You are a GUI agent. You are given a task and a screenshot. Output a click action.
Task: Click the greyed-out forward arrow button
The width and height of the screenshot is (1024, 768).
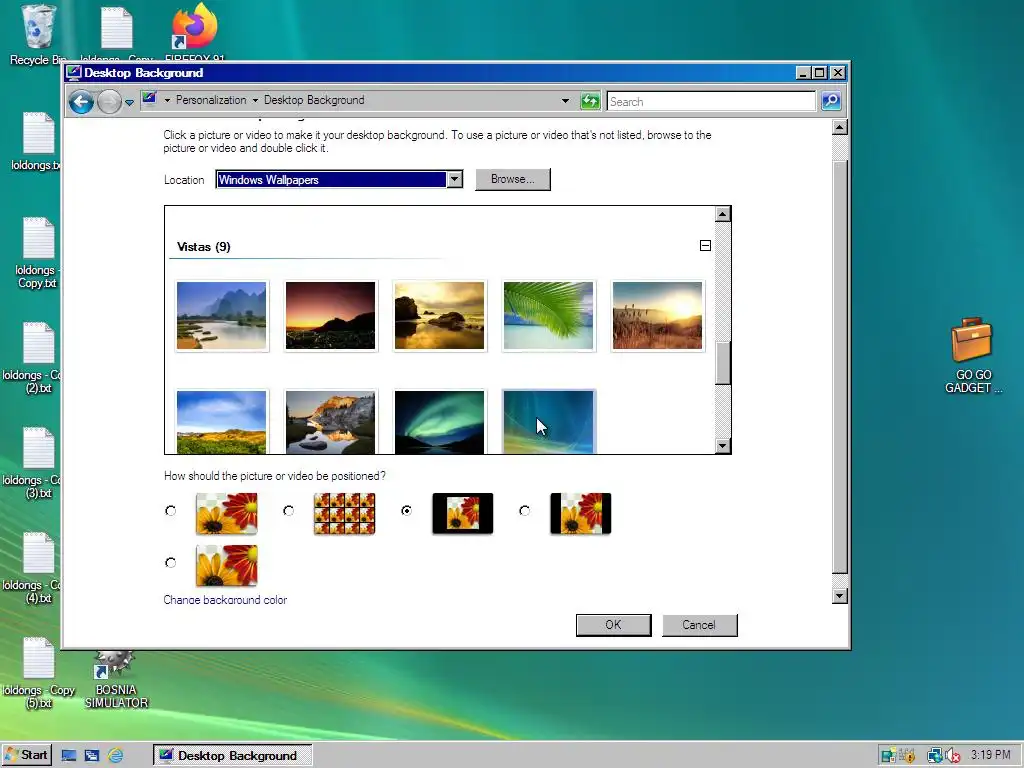pos(109,102)
